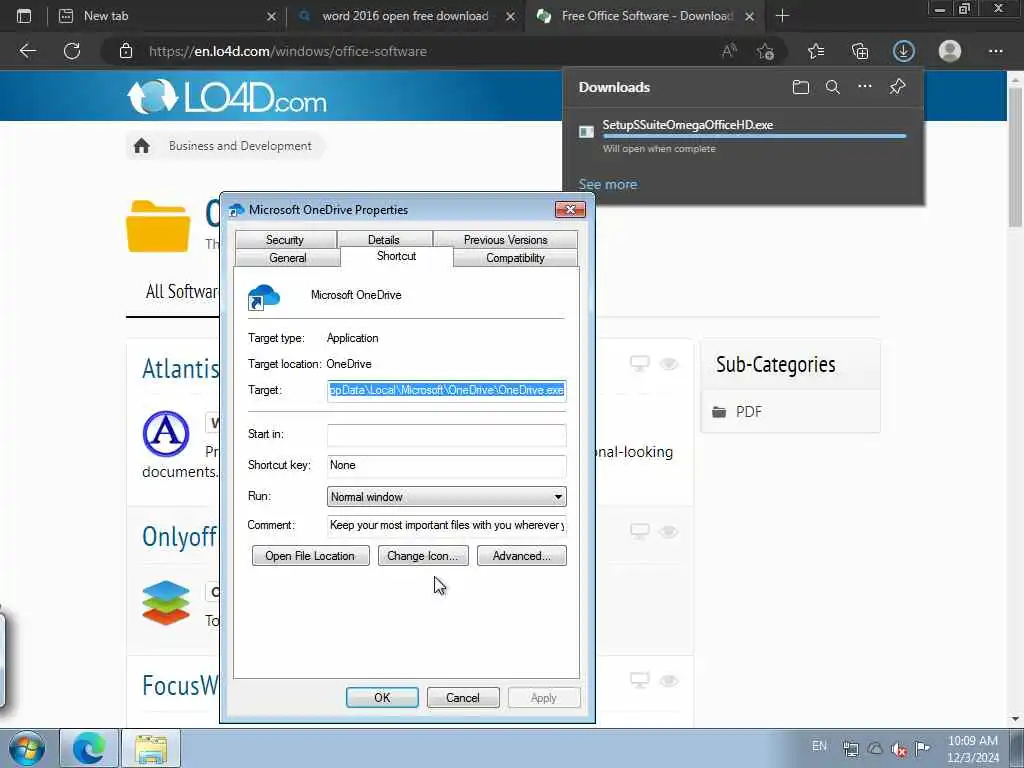1024x768 pixels.
Task: Switch to the Previous Versions tab
Action: [505, 240]
